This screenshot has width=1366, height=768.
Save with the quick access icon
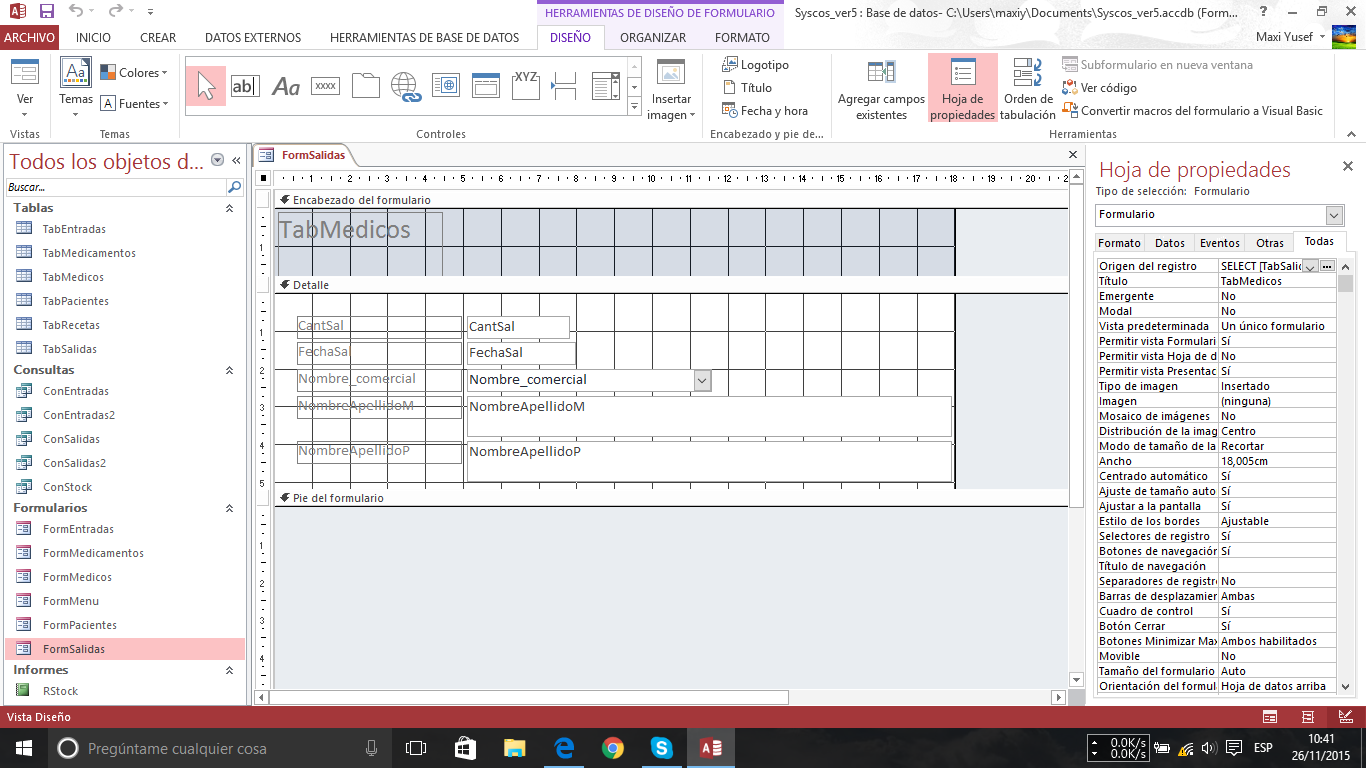(46, 12)
